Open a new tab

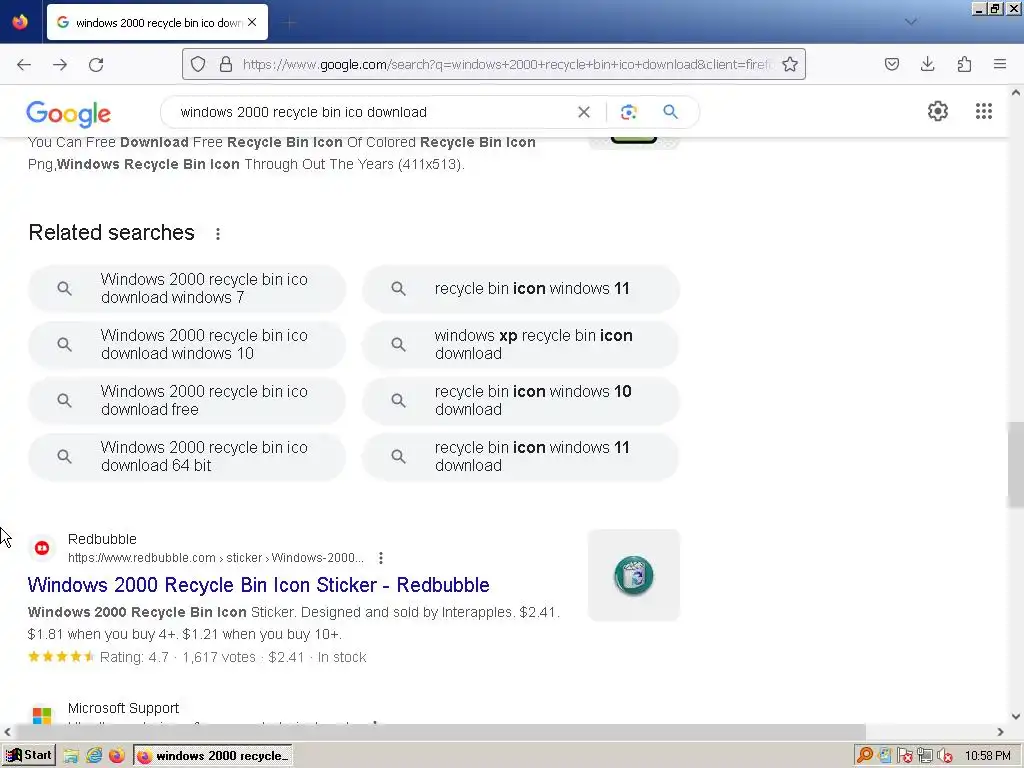tap(289, 23)
